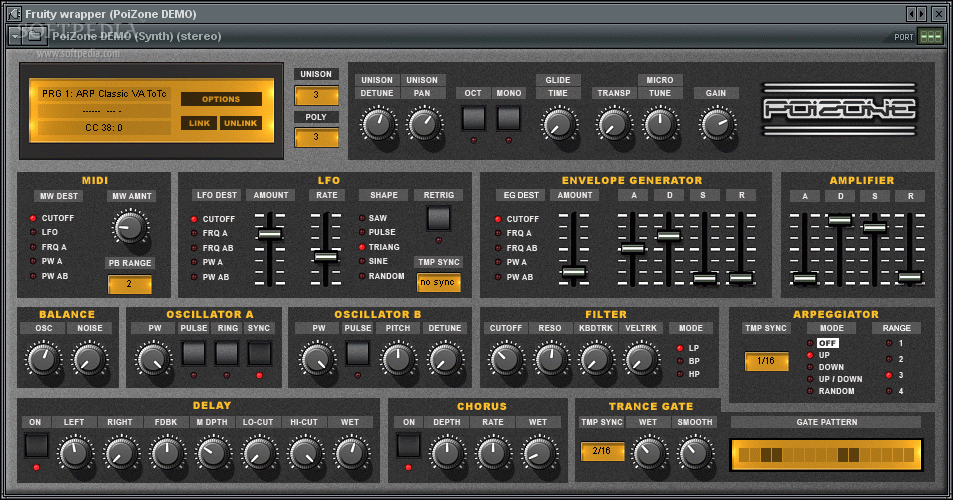Open the PB Range value box
This screenshot has width=953, height=500.
point(129,284)
